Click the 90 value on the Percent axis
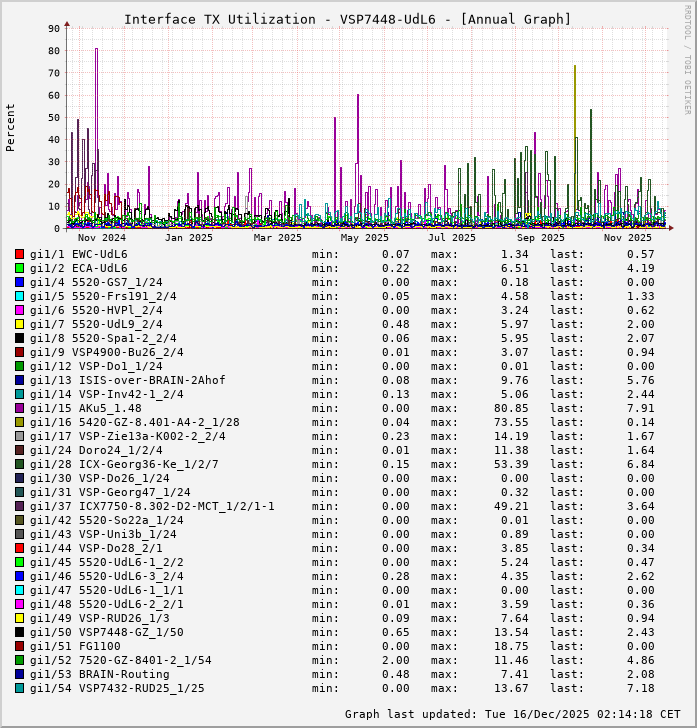Screen dimensions: 697x728 53,29
